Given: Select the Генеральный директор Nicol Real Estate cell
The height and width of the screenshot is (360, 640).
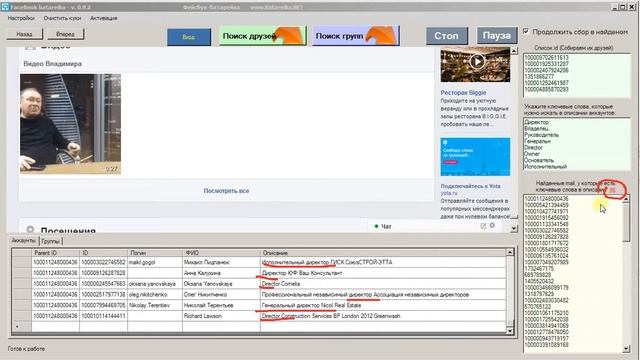Looking at the screenshot, I should coord(383,305).
